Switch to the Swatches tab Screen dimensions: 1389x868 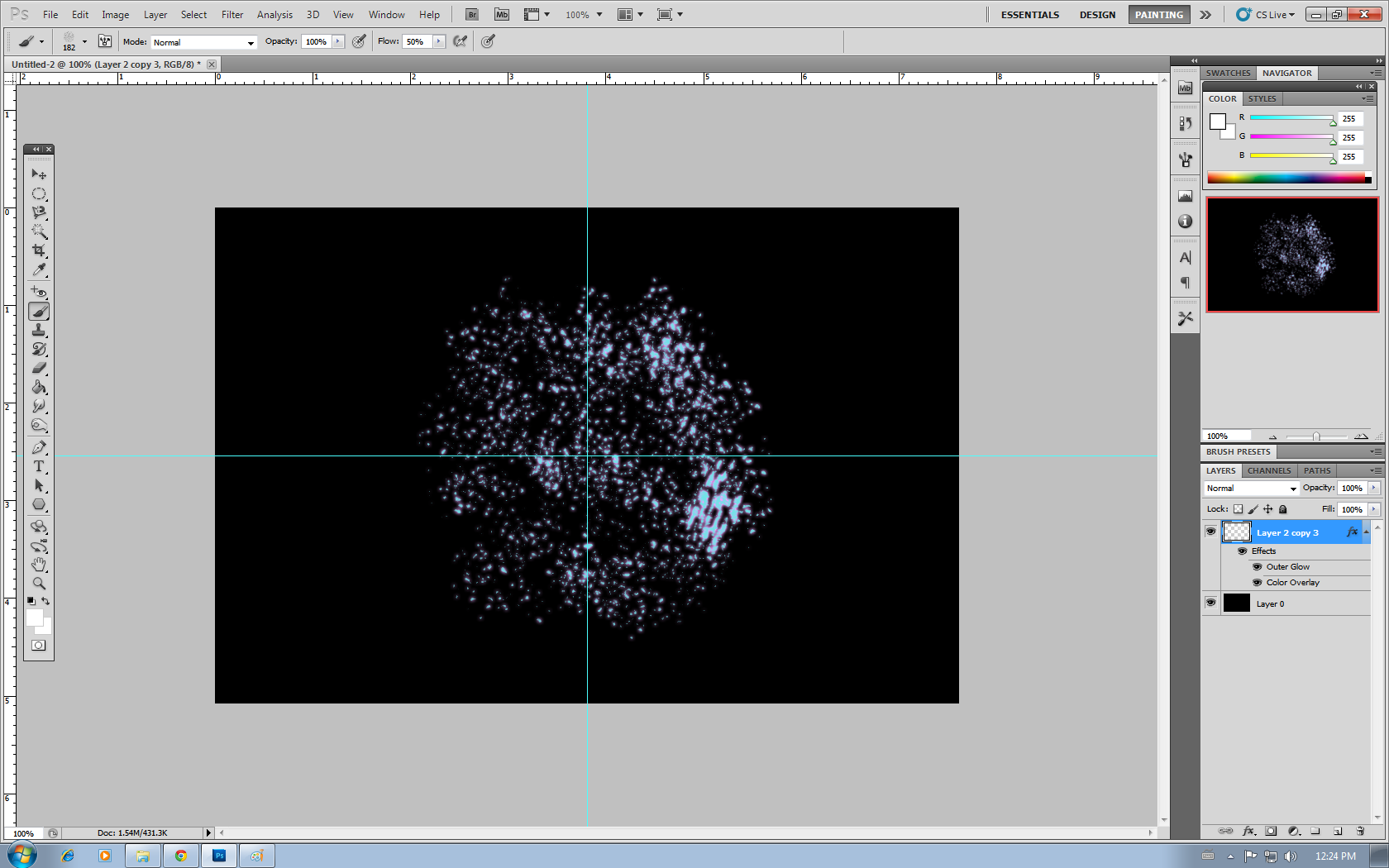(1228, 73)
